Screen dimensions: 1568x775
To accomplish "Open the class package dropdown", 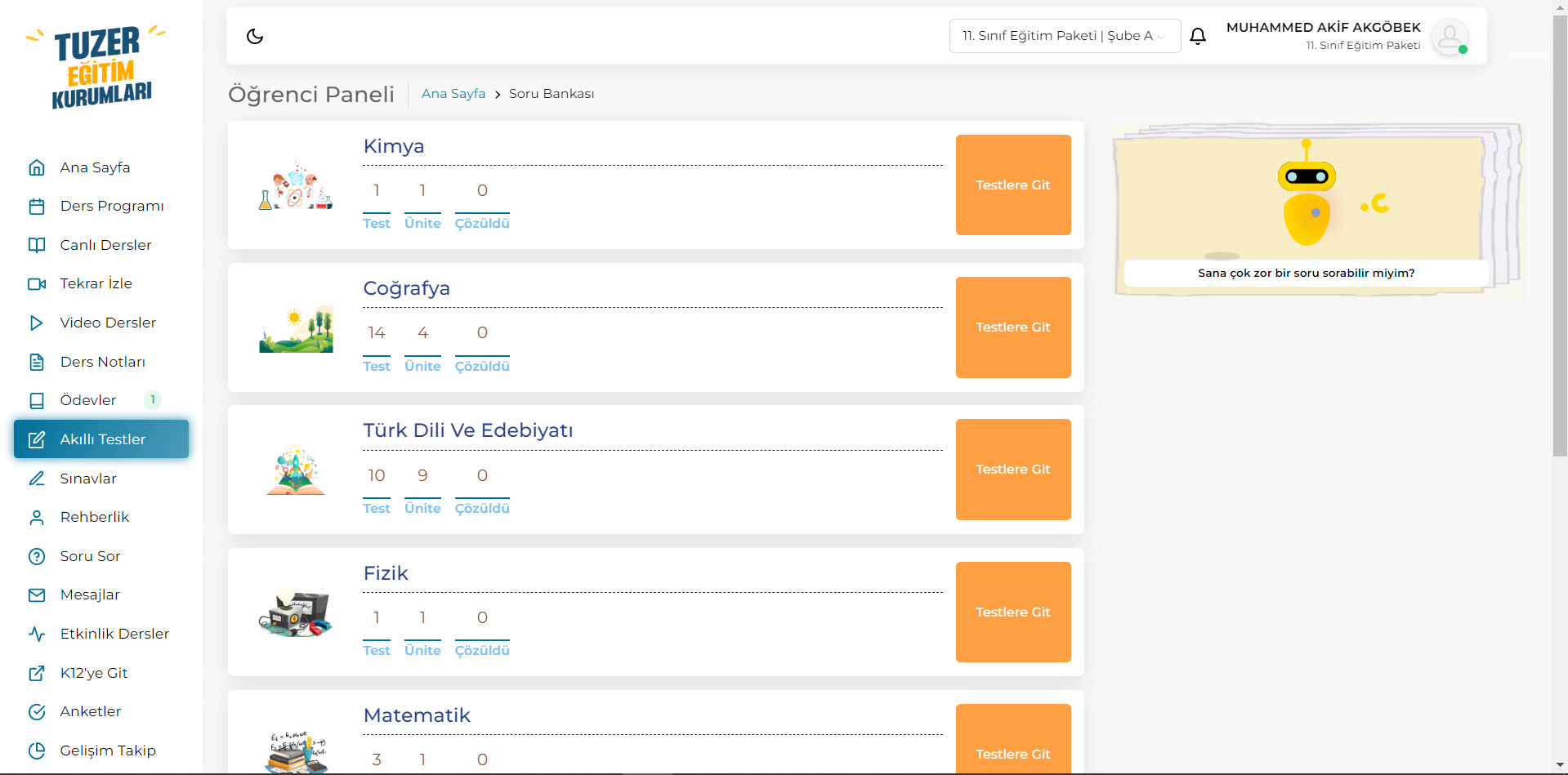I will (1064, 36).
